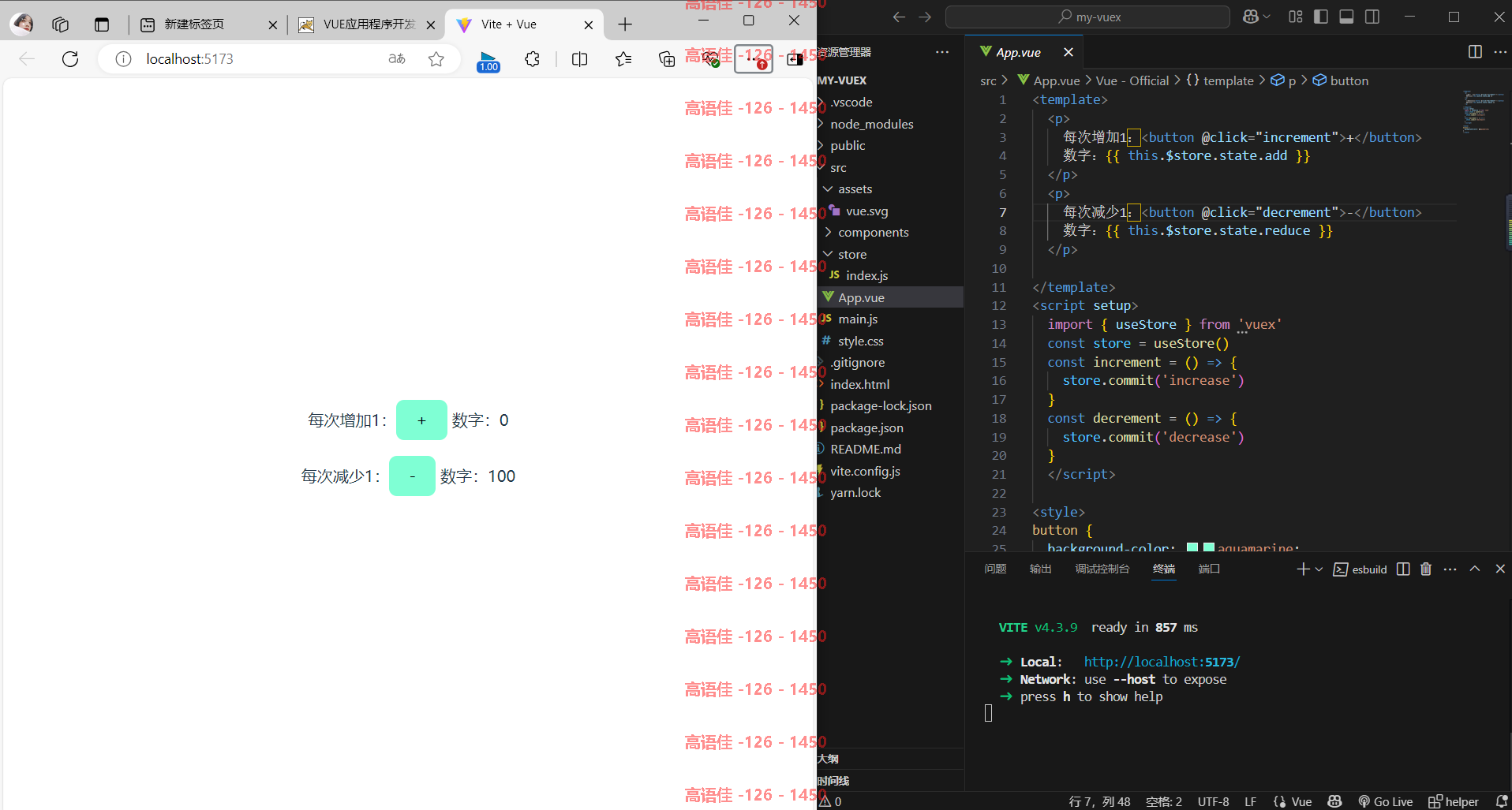Image resolution: width=1512 pixels, height=810 pixels.
Task: Click Vue language mode in status bar
Action: point(1301,801)
